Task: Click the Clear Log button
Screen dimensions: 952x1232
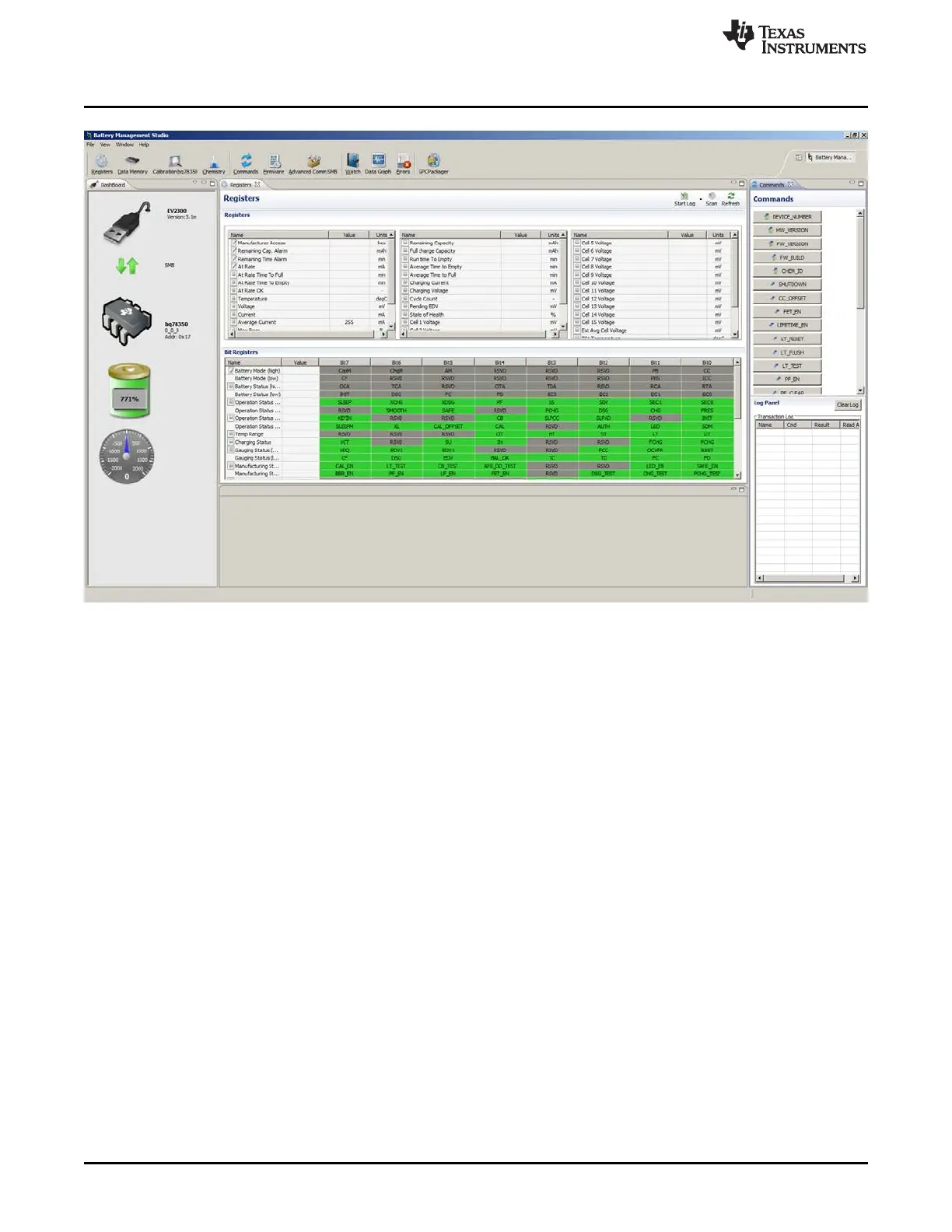Action: [x=848, y=404]
